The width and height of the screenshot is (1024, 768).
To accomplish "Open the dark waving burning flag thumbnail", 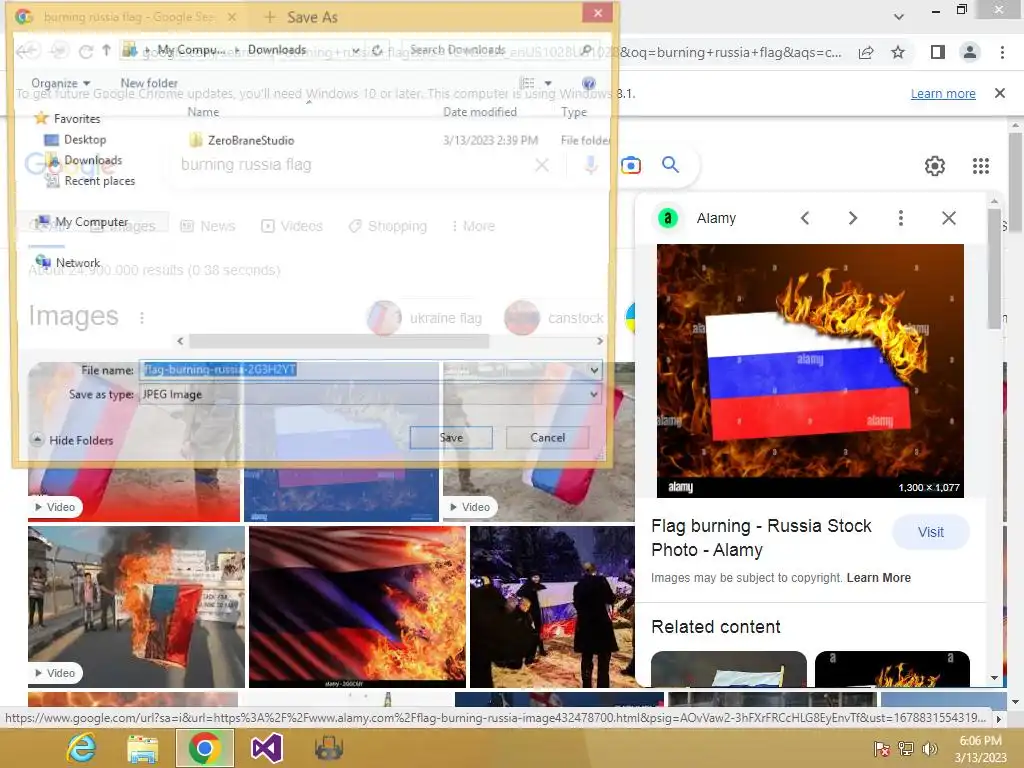I will [x=357, y=607].
